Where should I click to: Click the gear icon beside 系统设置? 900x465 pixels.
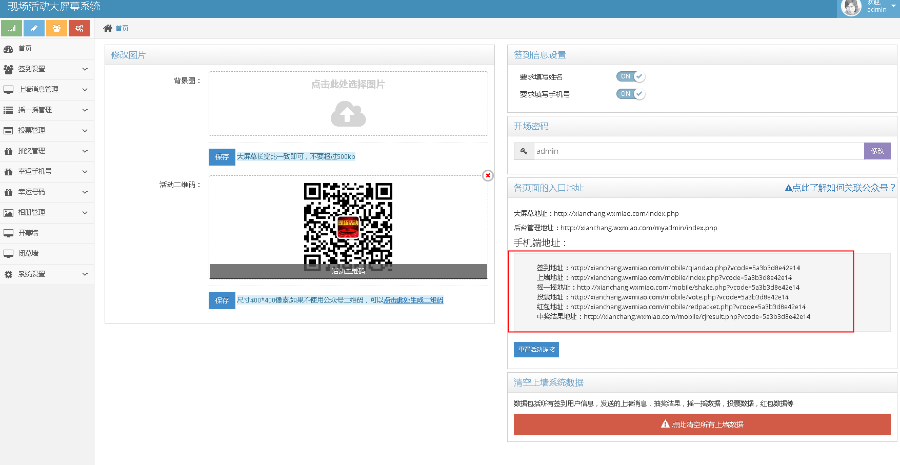point(8,274)
